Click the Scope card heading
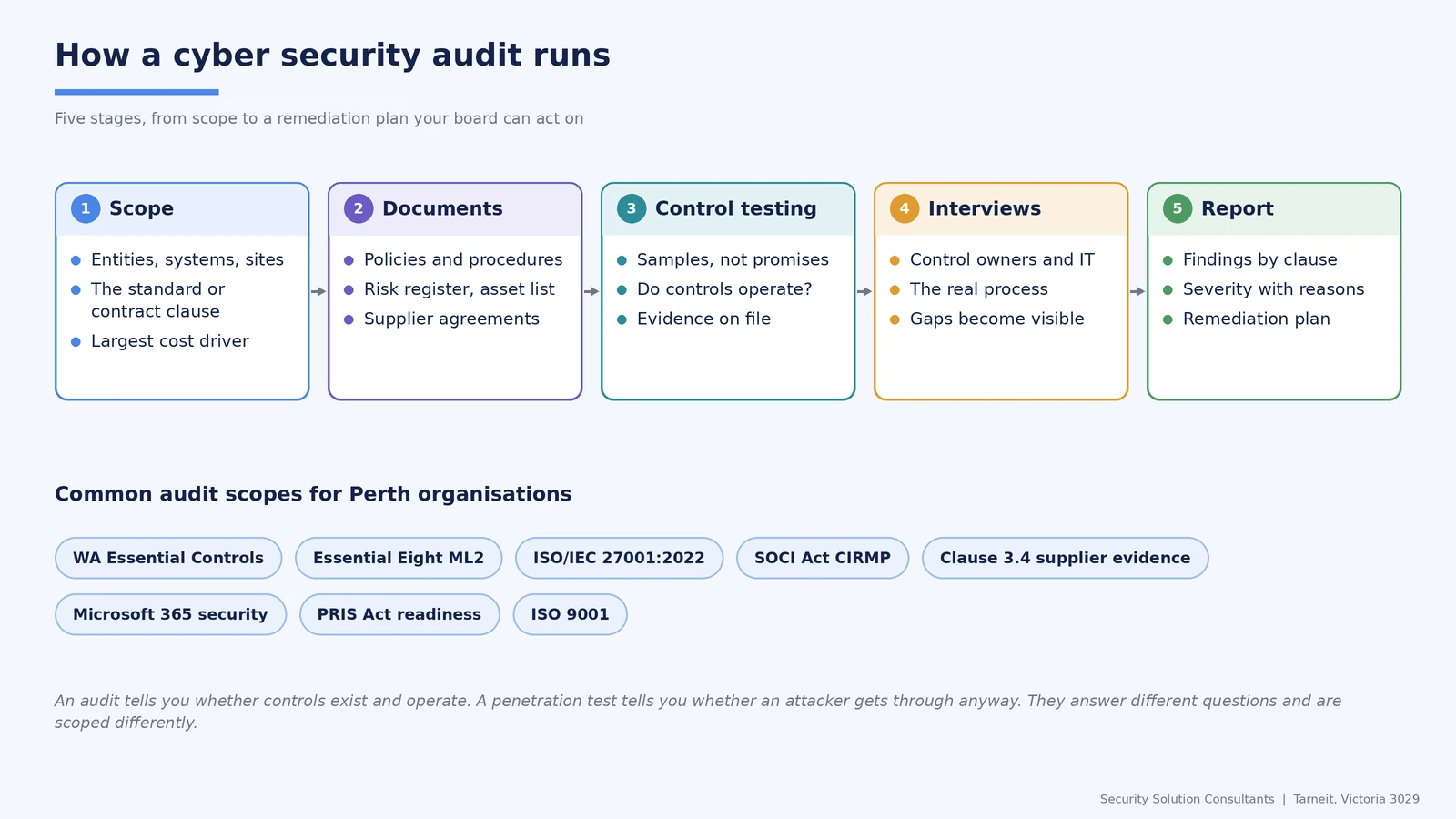Image resolution: width=1456 pixels, height=819 pixels. 141,208
